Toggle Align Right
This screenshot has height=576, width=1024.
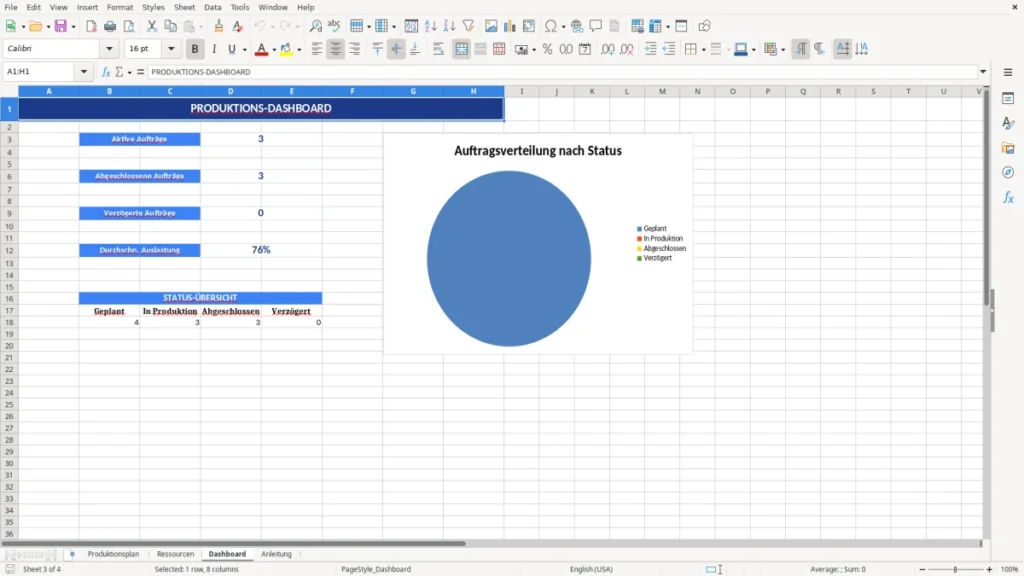tap(355, 49)
